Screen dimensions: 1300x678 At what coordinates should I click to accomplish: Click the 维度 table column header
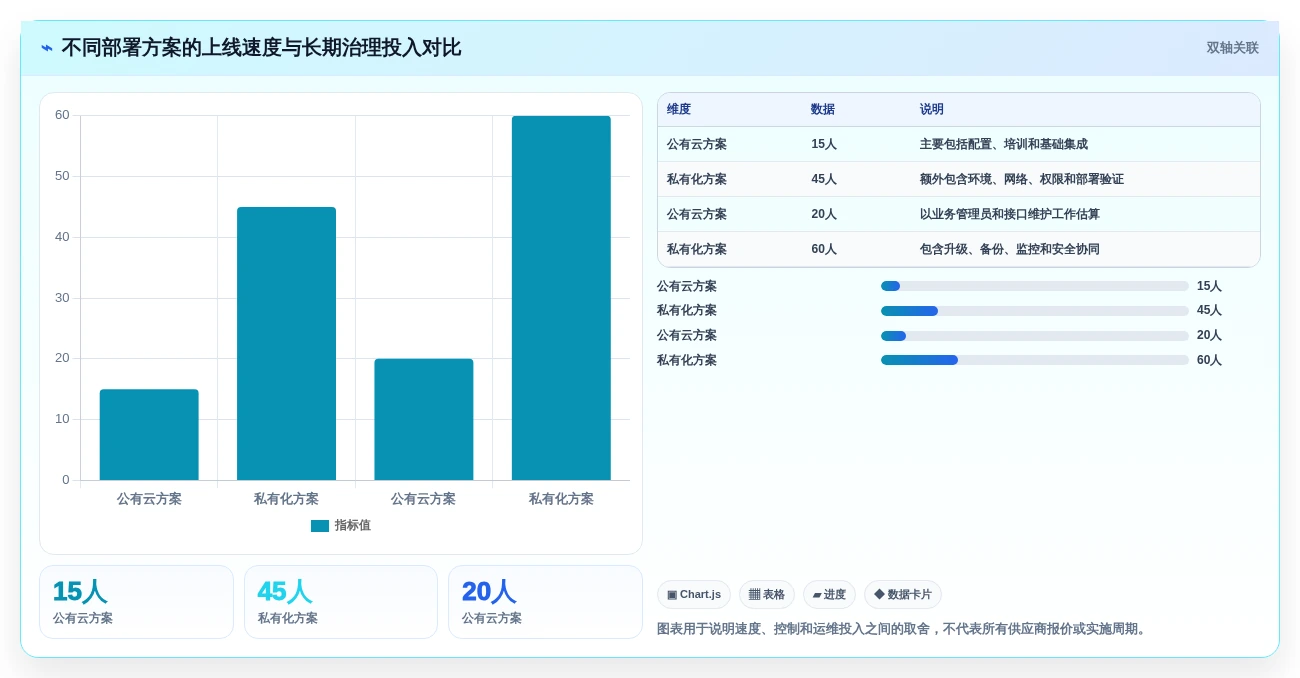[679, 110]
